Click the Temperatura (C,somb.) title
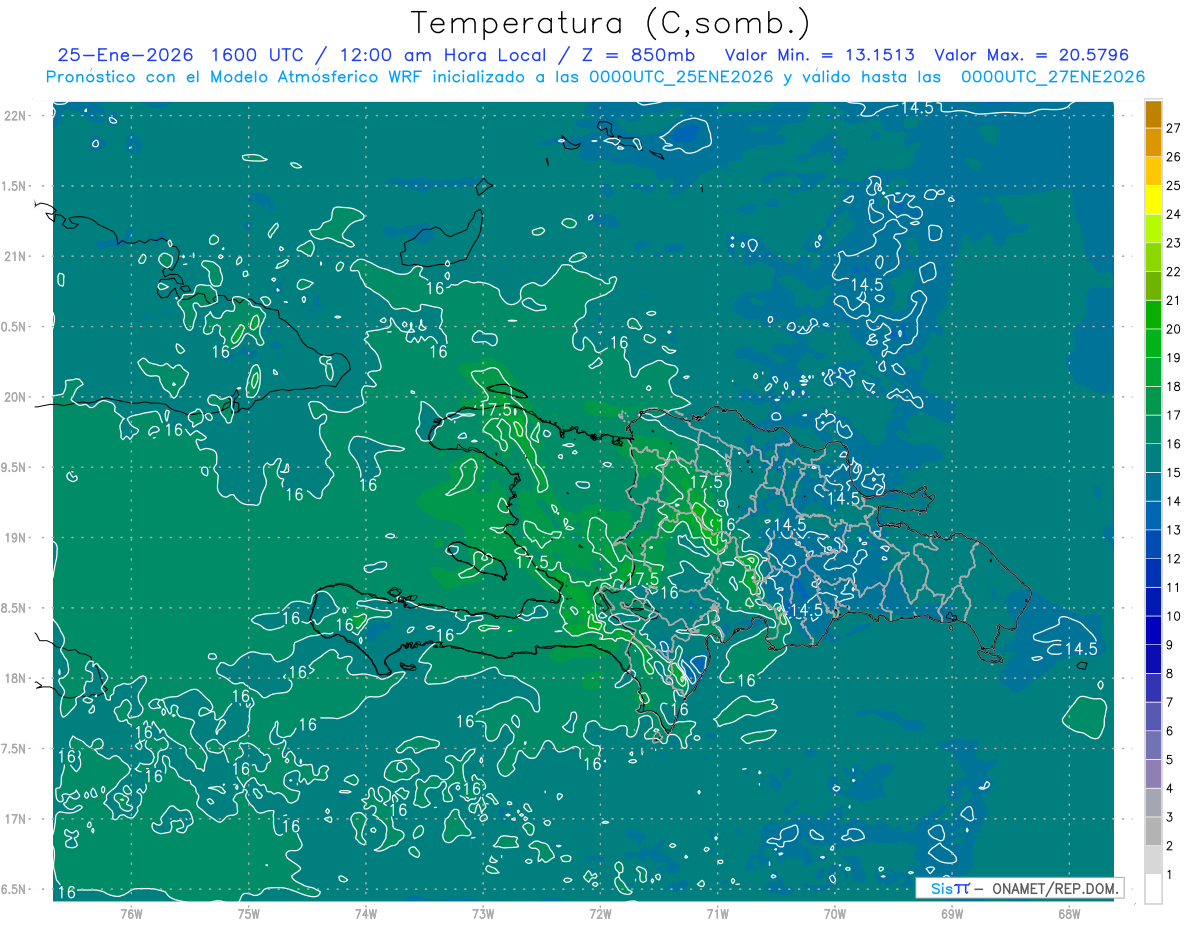The image size is (1200, 927). click(609, 23)
